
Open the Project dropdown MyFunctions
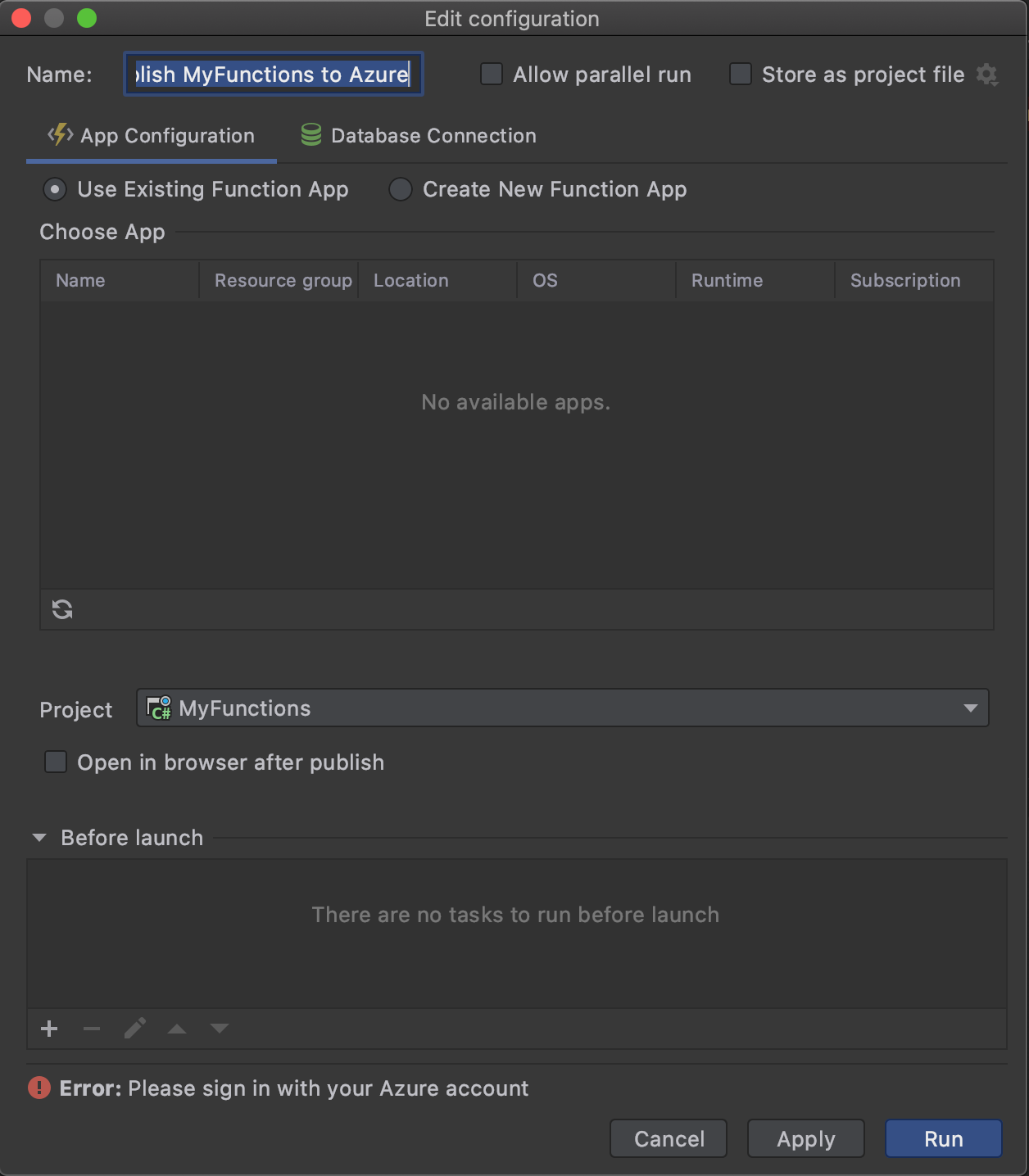tap(563, 708)
